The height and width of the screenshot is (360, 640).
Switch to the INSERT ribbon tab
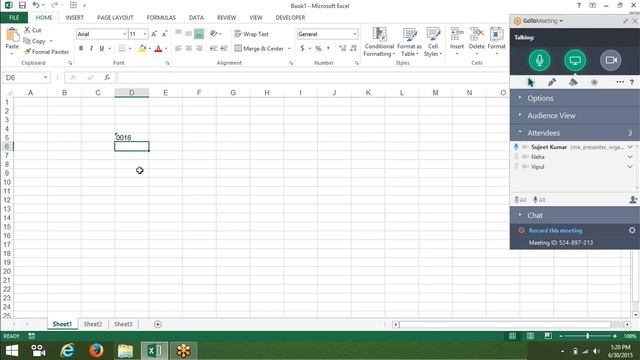click(74, 18)
